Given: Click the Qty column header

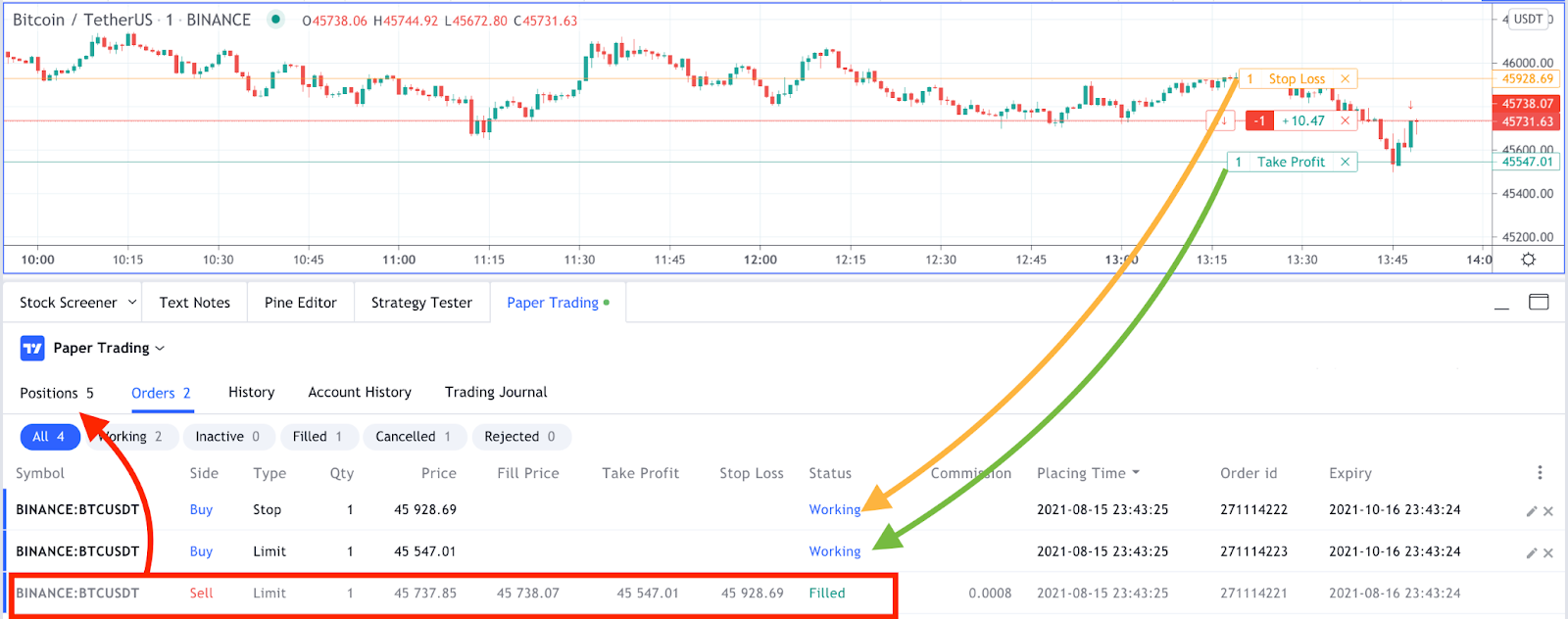Looking at the screenshot, I should (342, 473).
